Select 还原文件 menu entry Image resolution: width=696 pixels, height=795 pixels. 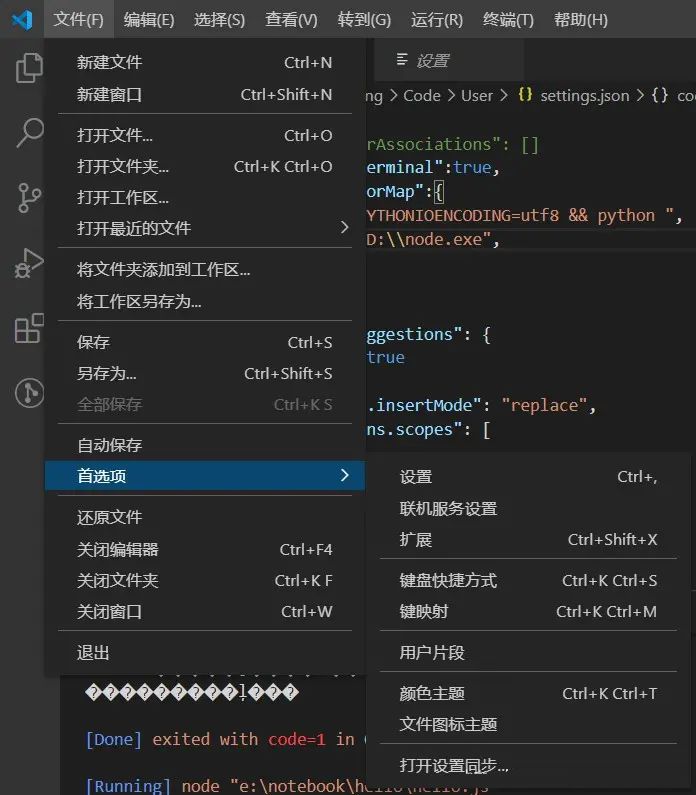tap(205, 517)
